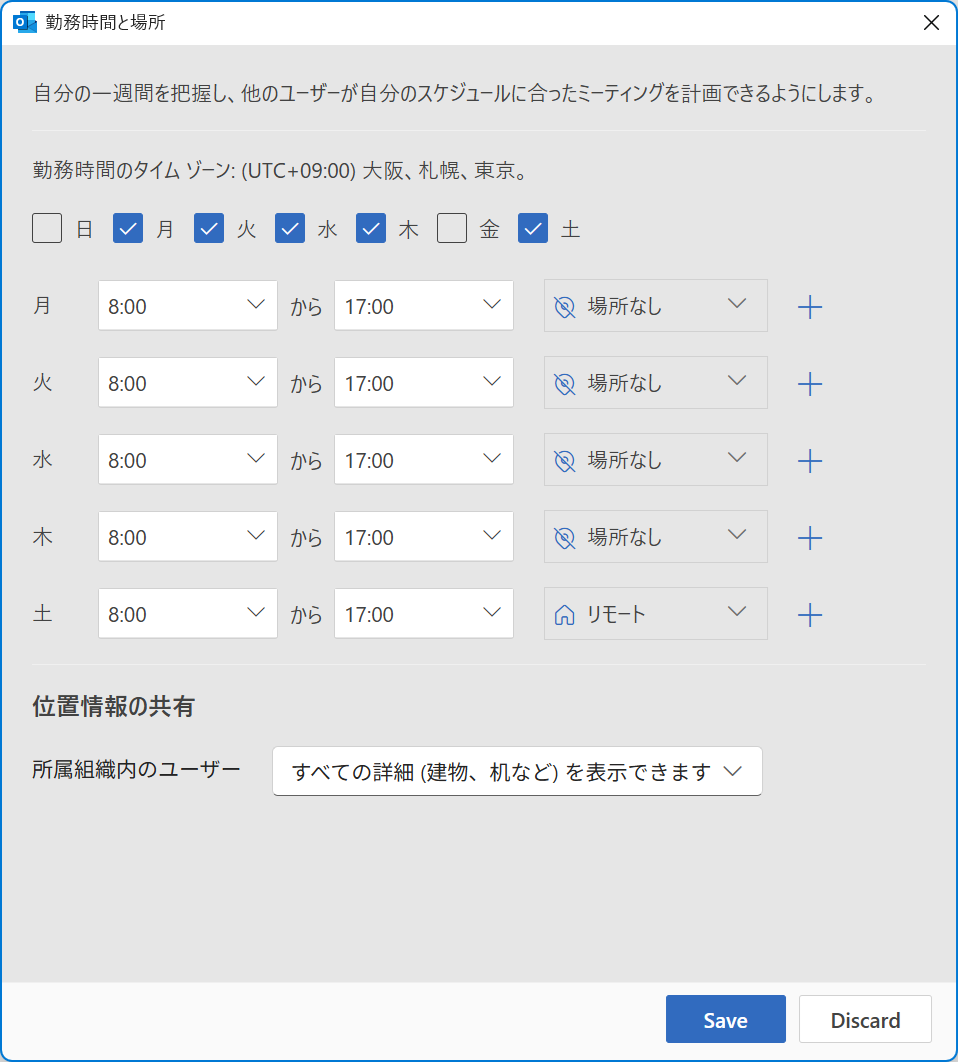958x1062 pixels.
Task: Click the plus icon on the 火 row
Action: 810,383
